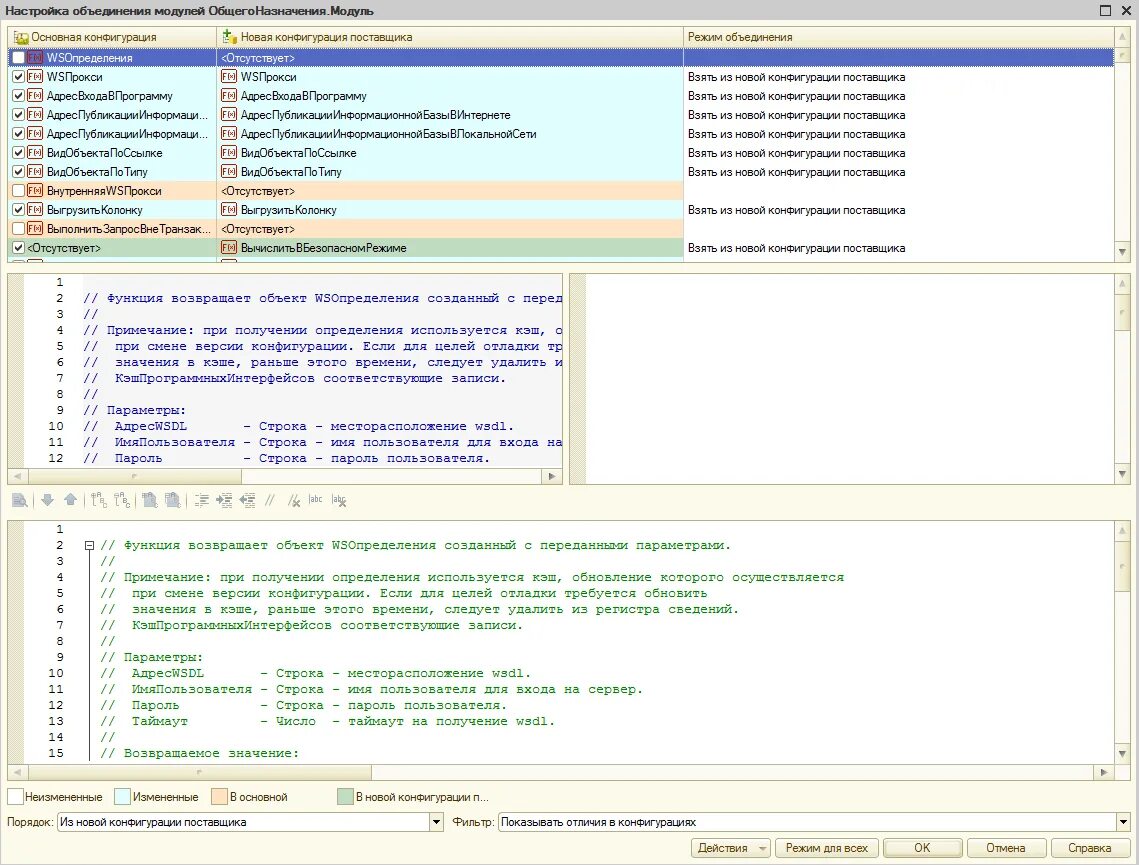Click the OK button
This screenshot has height=865, width=1139.
tap(922, 848)
